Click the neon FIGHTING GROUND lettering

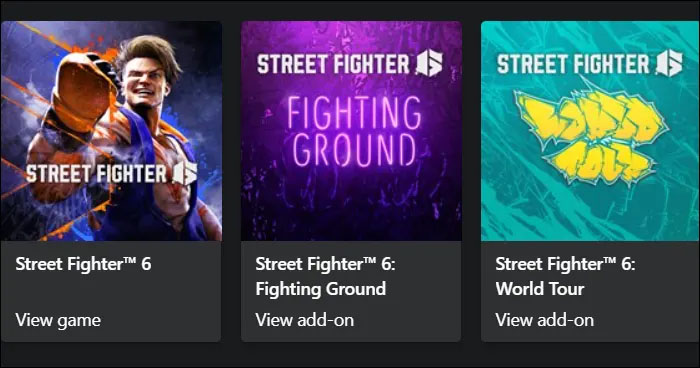tap(354, 131)
